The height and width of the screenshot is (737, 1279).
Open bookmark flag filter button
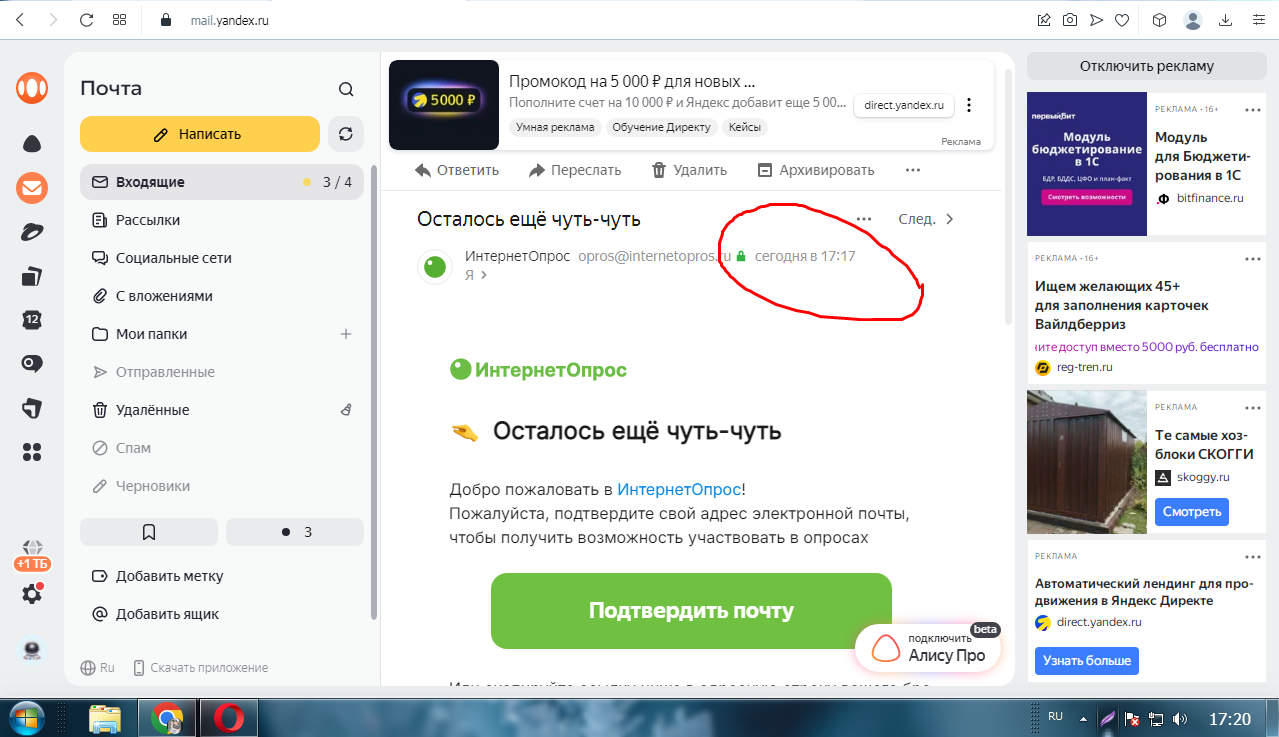pos(149,532)
